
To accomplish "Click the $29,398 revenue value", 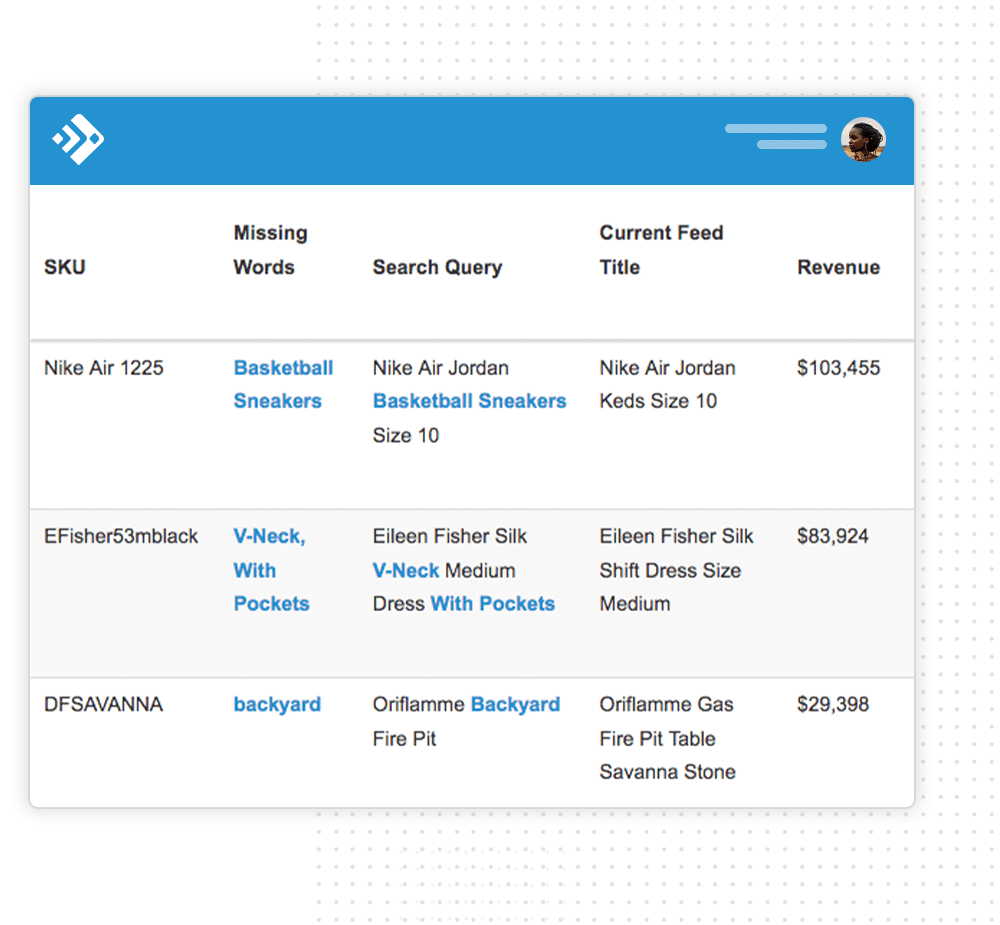I will (x=833, y=705).
